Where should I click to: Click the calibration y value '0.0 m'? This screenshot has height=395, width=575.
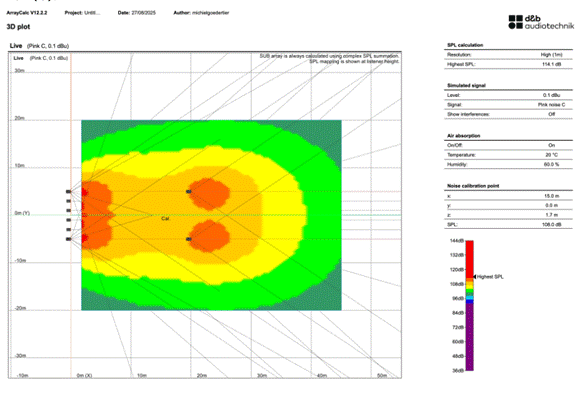pyautogui.click(x=551, y=205)
